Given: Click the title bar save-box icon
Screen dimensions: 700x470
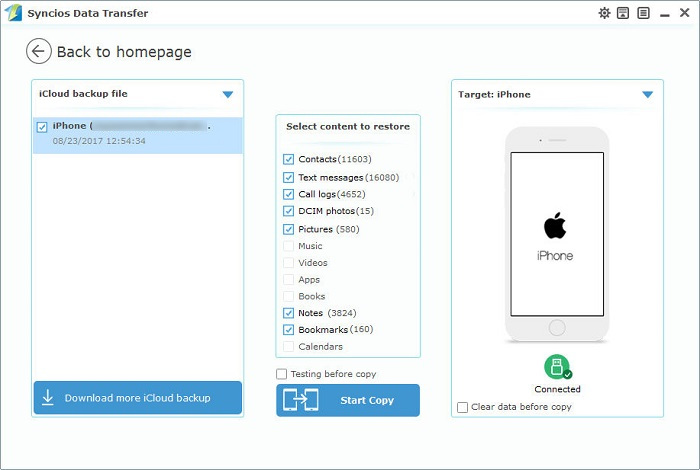Looking at the screenshot, I should (x=623, y=13).
